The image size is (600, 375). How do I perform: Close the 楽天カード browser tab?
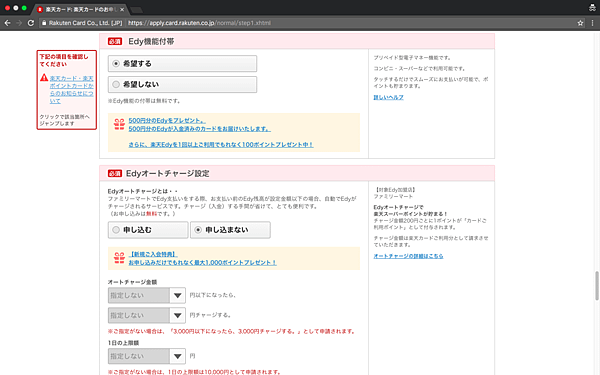pyautogui.click(x=122, y=9)
